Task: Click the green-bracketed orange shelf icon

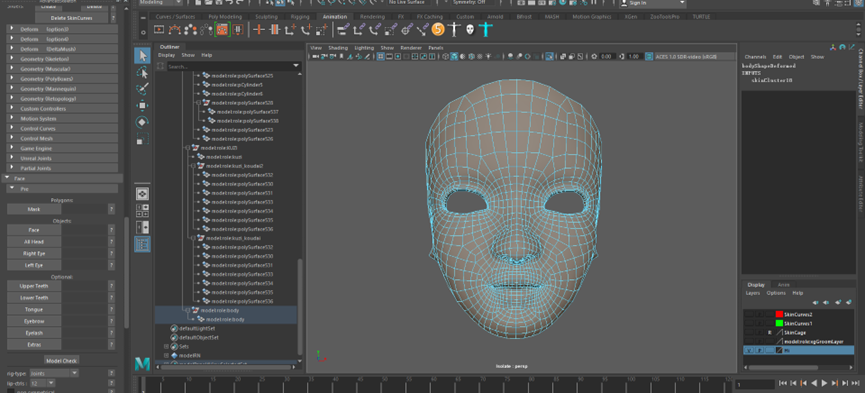Action: pyautogui.click(x=222, y=29)
